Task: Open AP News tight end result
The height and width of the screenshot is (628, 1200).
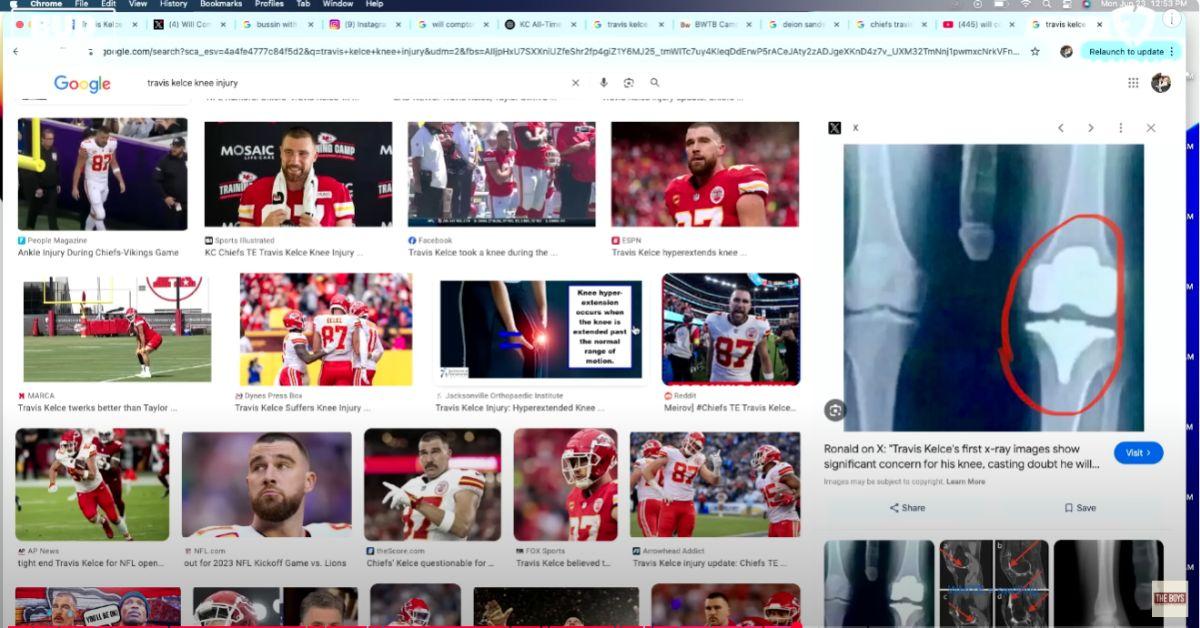Action: 92,485
